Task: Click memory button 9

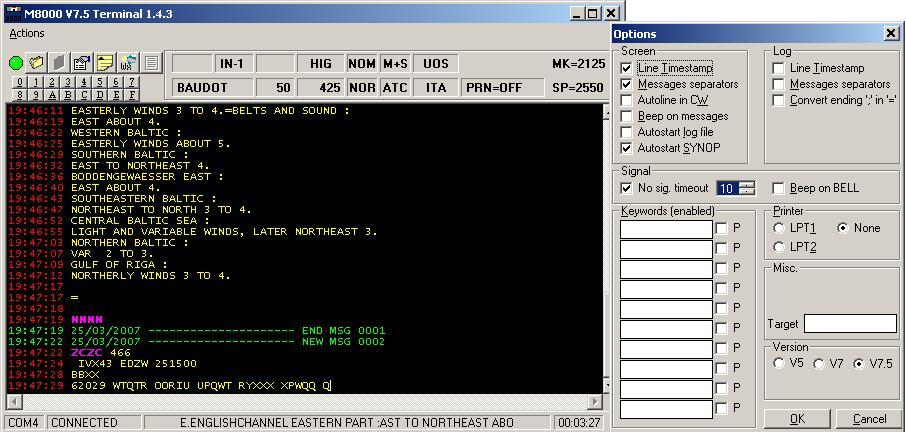Action: (x=36, y=95)
